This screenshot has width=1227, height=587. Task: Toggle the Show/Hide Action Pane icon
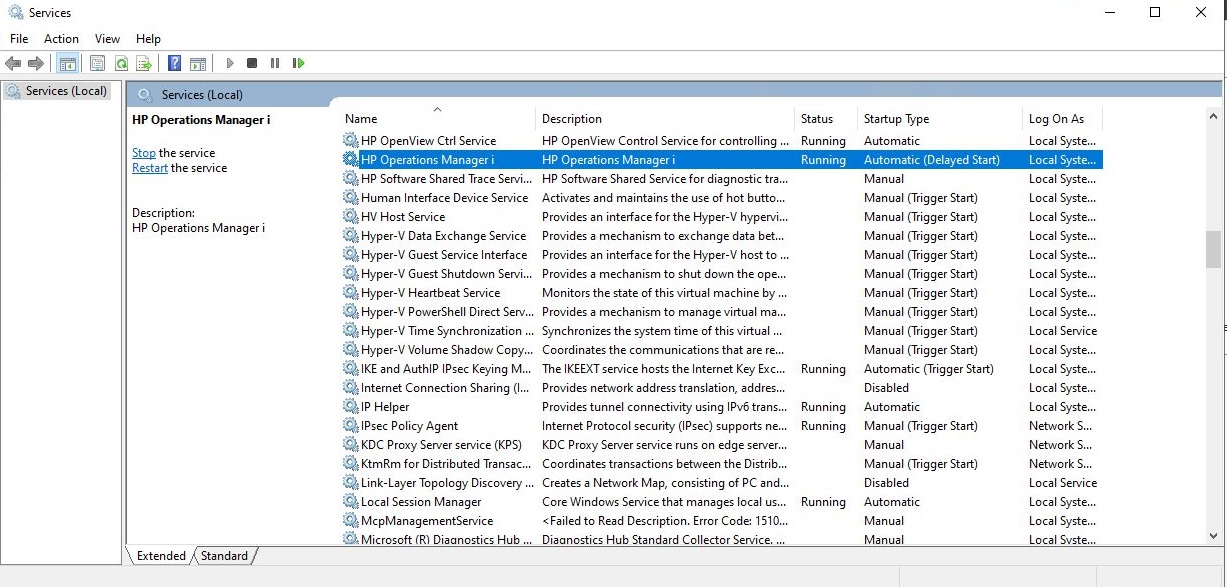pyautogui.click(x=198, y=63)
